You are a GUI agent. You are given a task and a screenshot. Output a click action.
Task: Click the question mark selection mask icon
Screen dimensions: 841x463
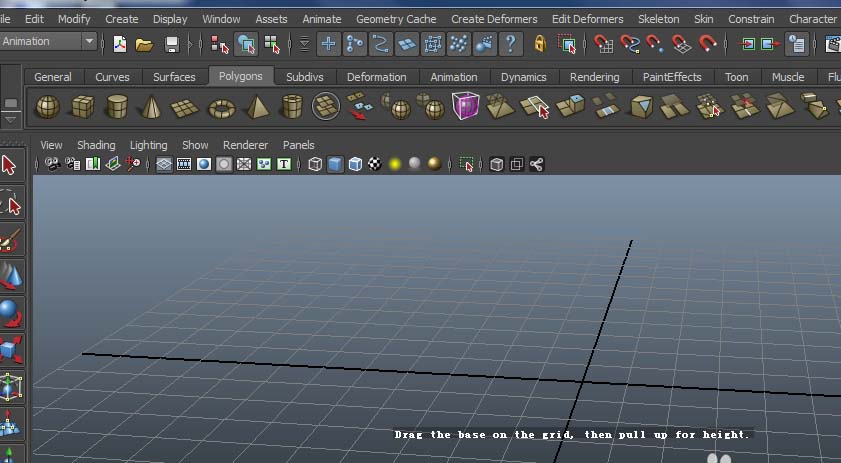pos(511,44)
